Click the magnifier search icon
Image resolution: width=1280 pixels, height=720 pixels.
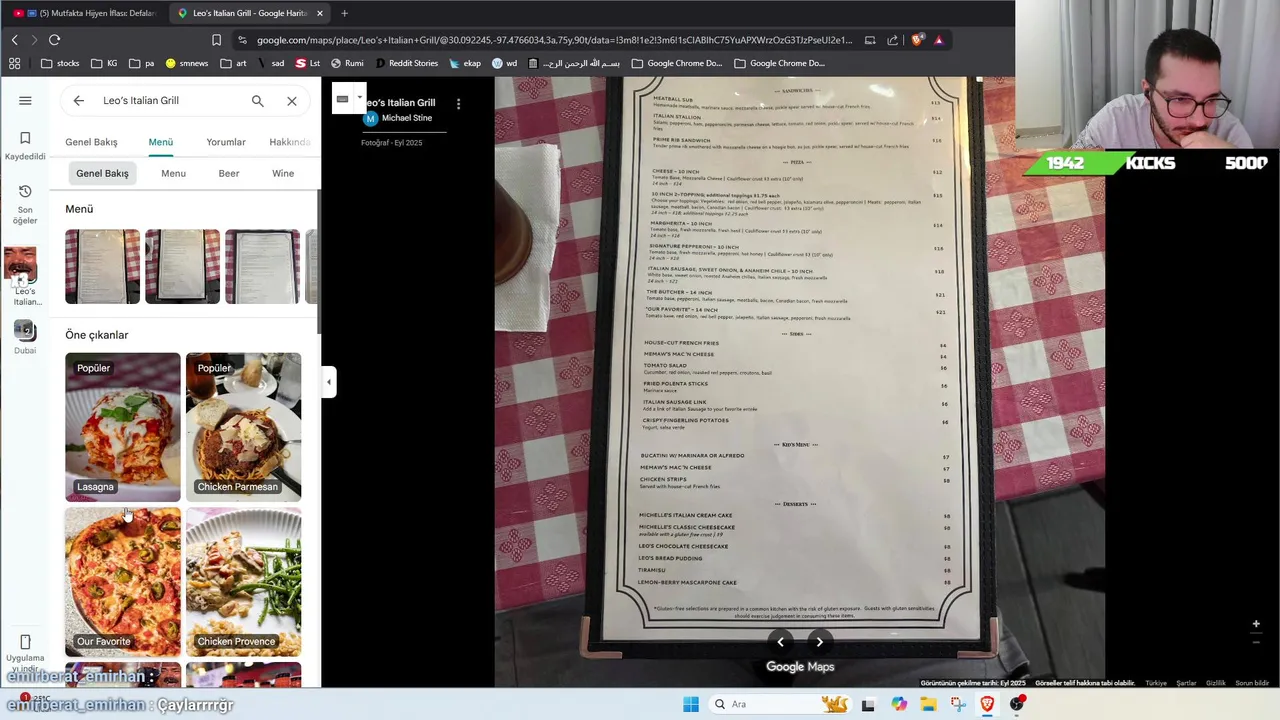click(257, 101)
